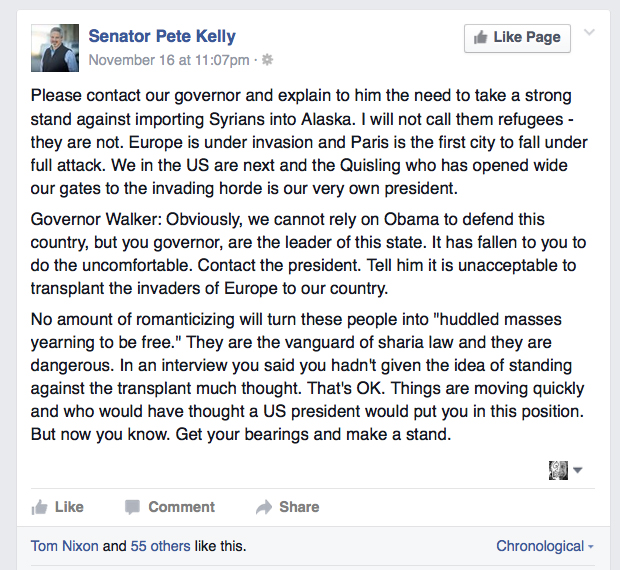This screenshot has height=570, width=620.
Task: Click the post text paragraph about Governor Walker
Action: 308,254
